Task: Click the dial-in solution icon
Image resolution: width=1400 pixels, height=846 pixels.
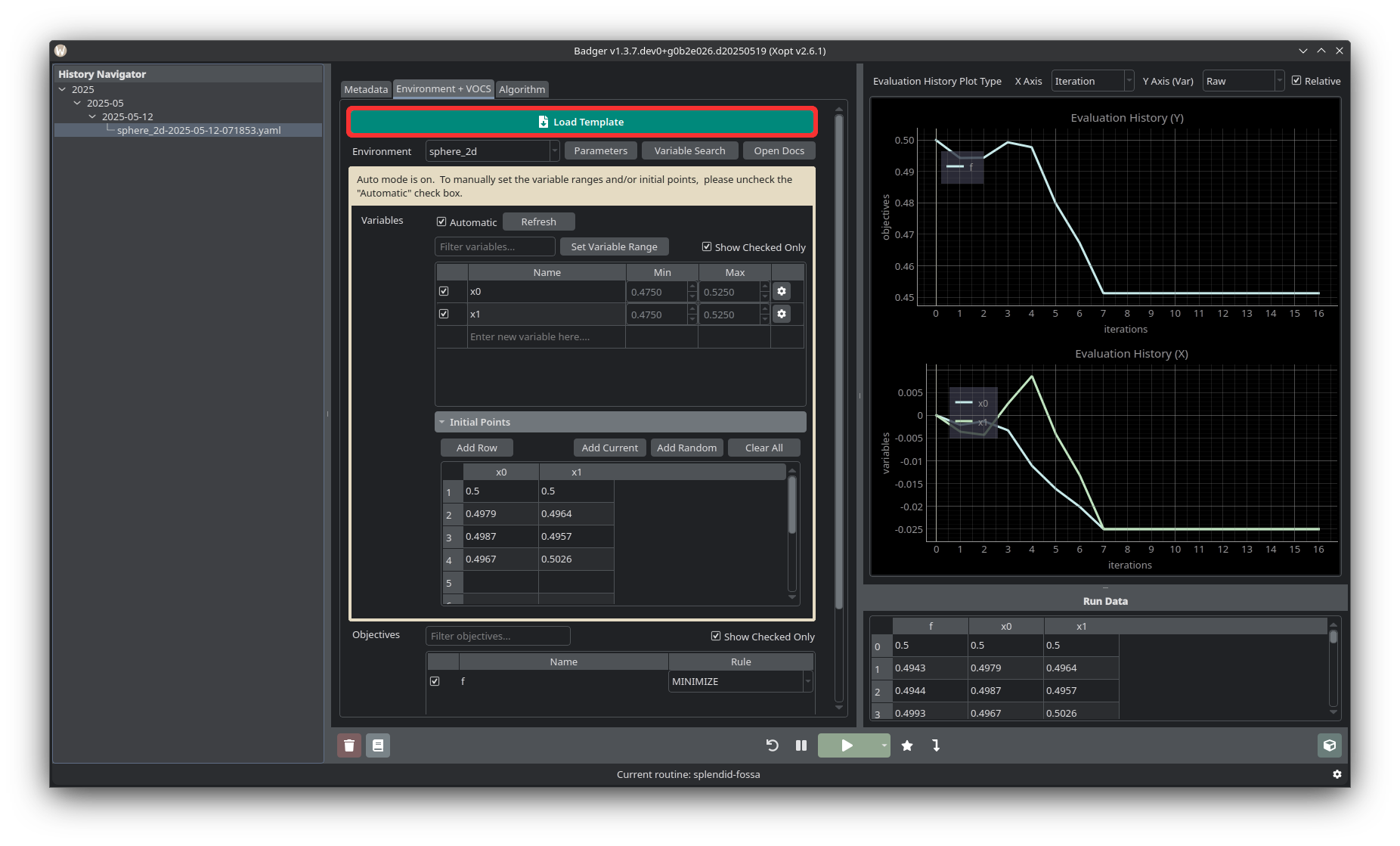Action: pos(936,745)
